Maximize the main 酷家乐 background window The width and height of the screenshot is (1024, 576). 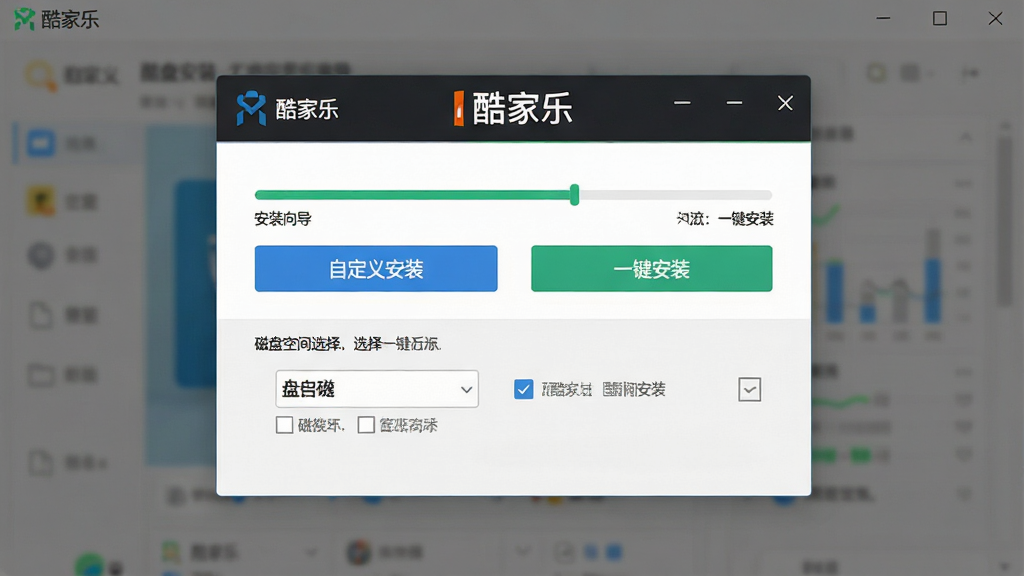click(940, 18)
